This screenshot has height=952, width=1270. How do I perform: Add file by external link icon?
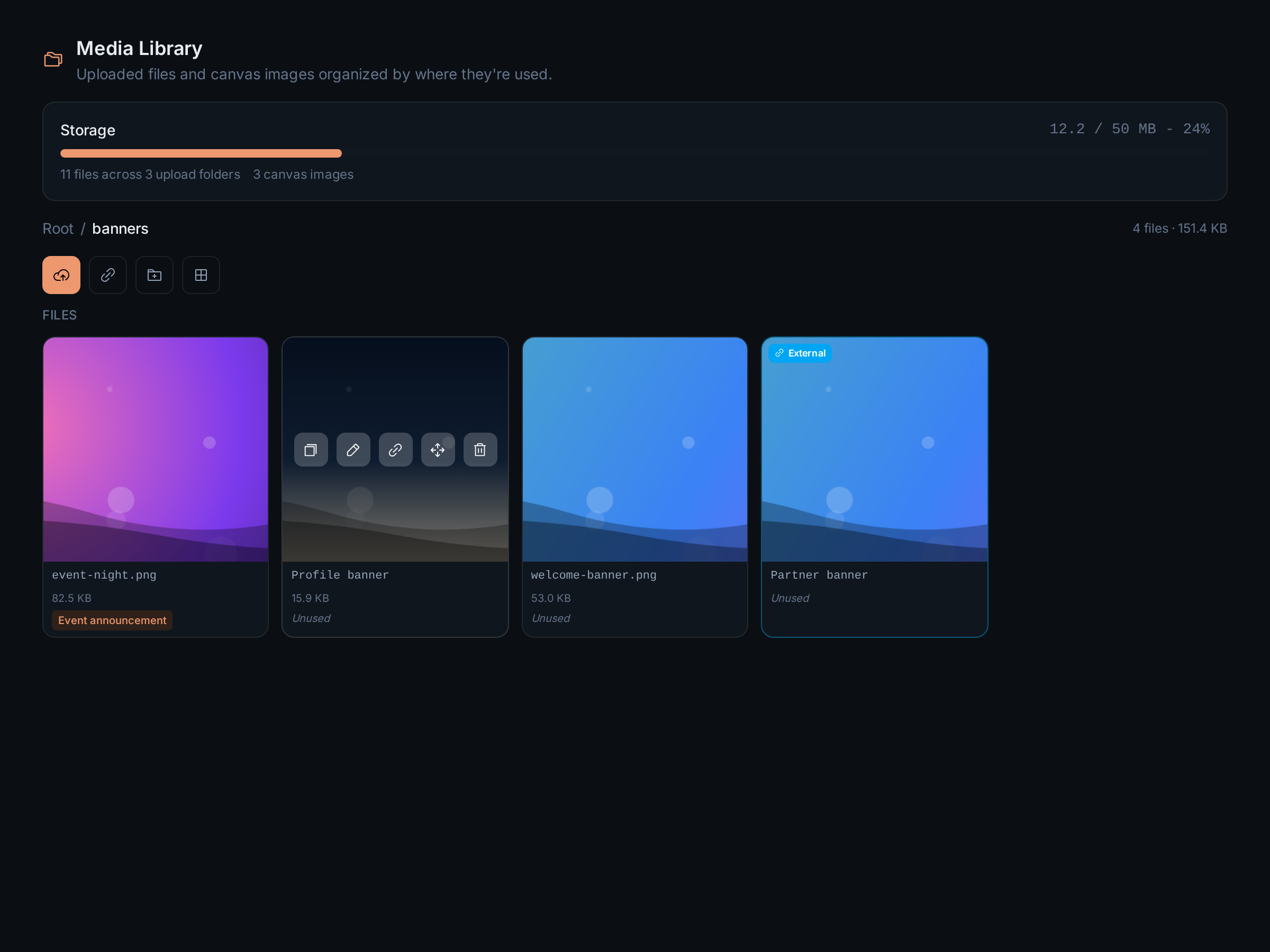pyautogui.click(x=108, y=275)
